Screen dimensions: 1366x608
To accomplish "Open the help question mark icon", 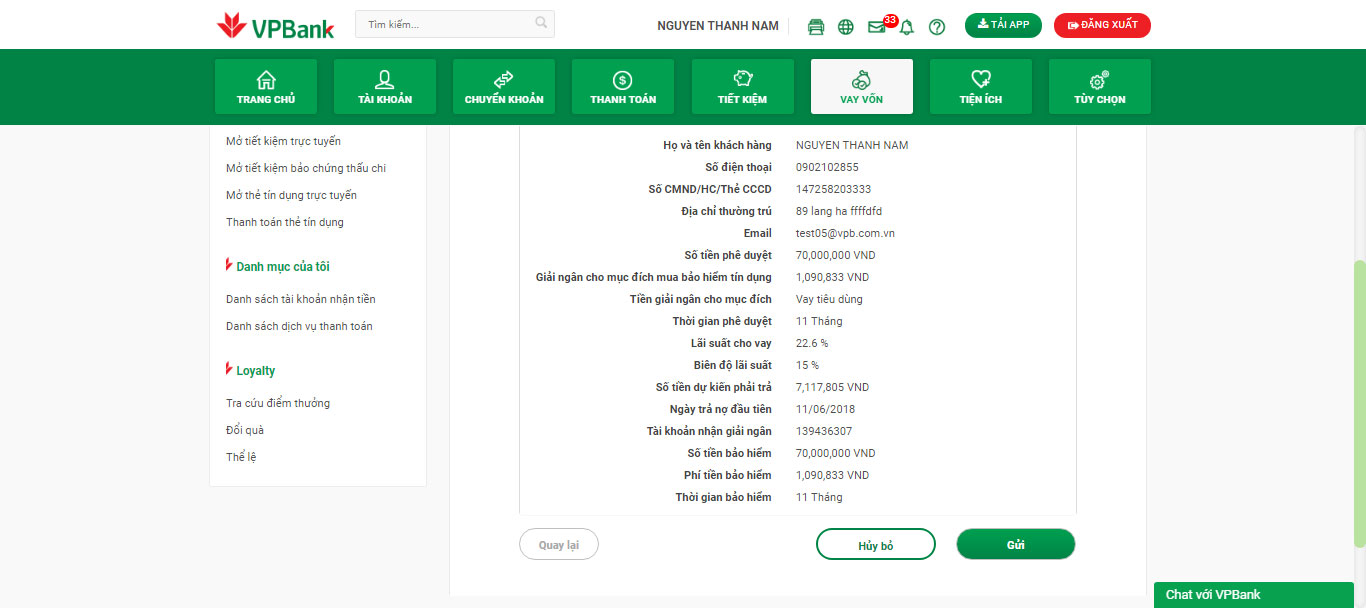I will 937,27.
